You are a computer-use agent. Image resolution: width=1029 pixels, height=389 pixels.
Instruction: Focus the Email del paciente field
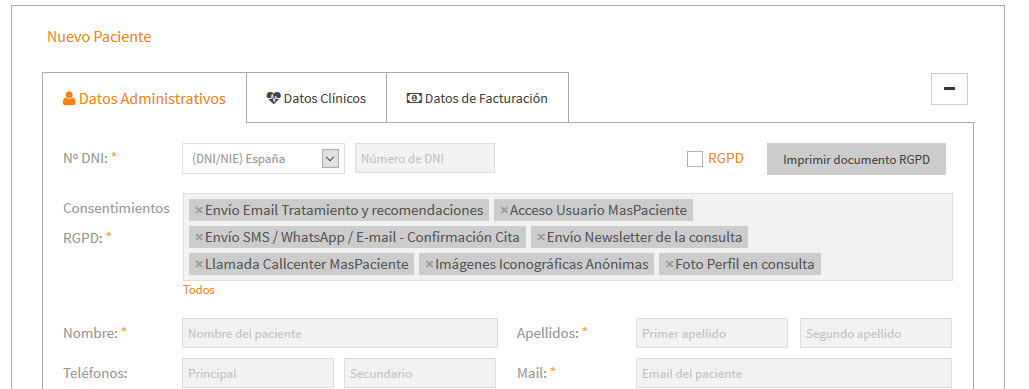pos(794,373)
